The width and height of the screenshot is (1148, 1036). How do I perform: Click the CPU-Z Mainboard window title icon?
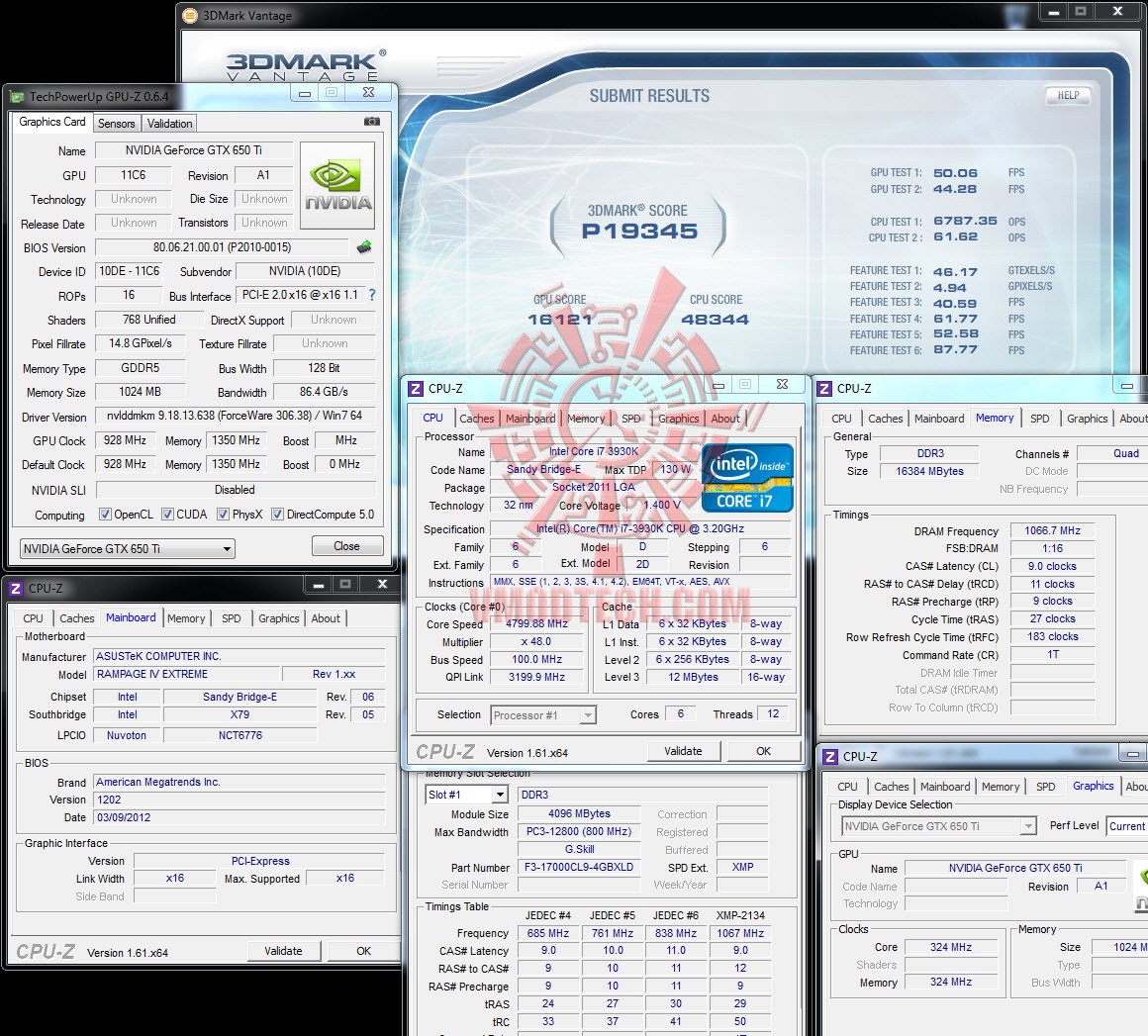(x=16, y=588)
